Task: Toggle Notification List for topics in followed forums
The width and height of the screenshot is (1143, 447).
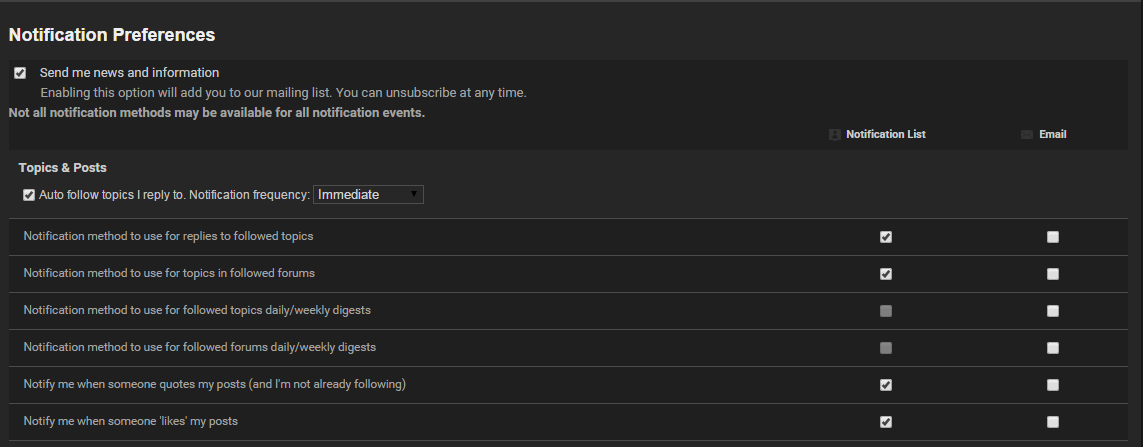Action: click(886, 274)
